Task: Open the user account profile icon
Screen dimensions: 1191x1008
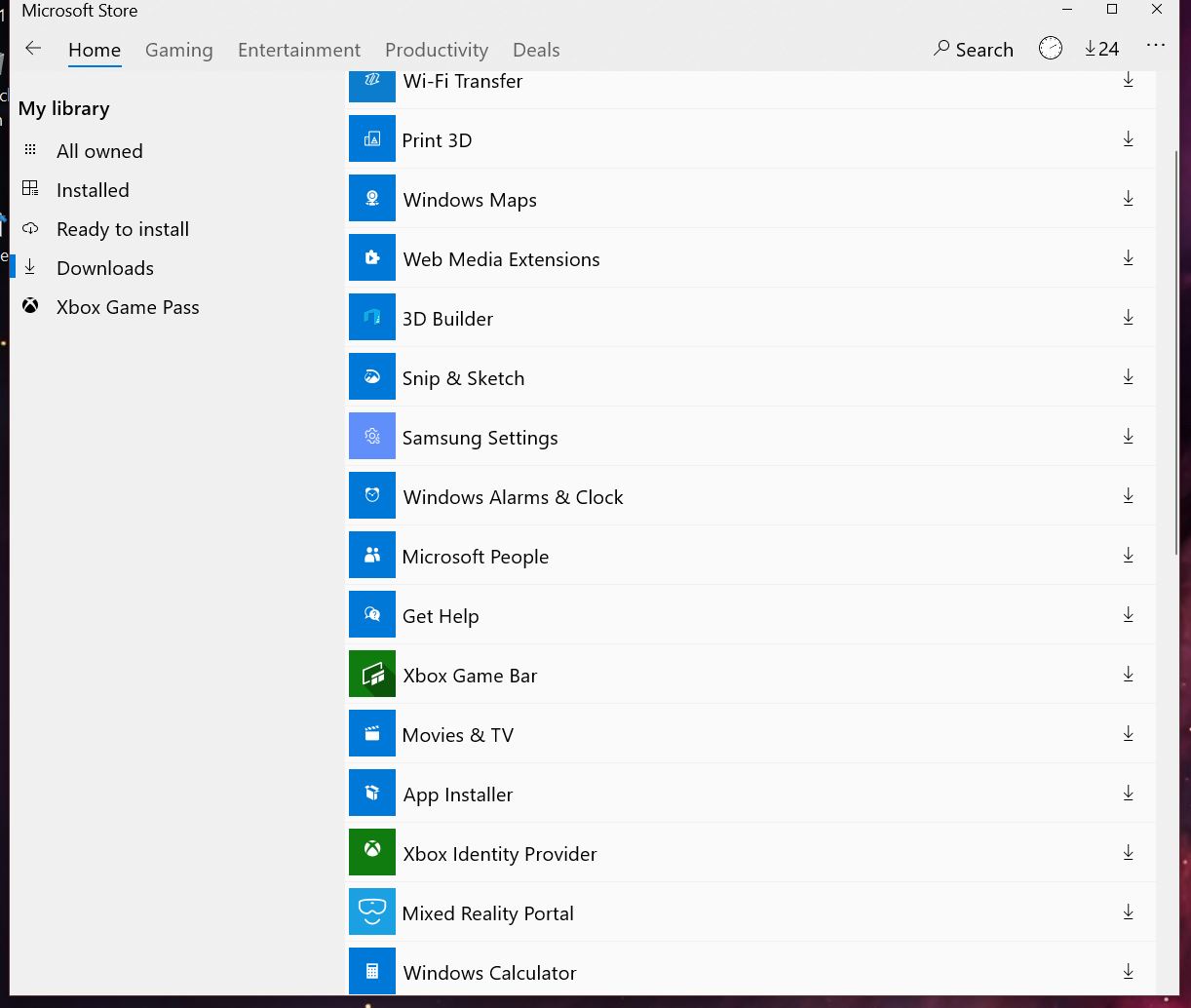Action: 1051,49
